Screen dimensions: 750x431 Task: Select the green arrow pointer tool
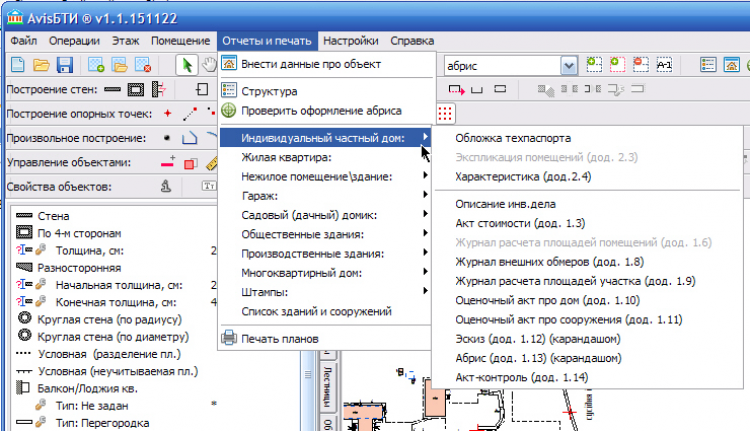pyautogui.click(x=186, y=65)
